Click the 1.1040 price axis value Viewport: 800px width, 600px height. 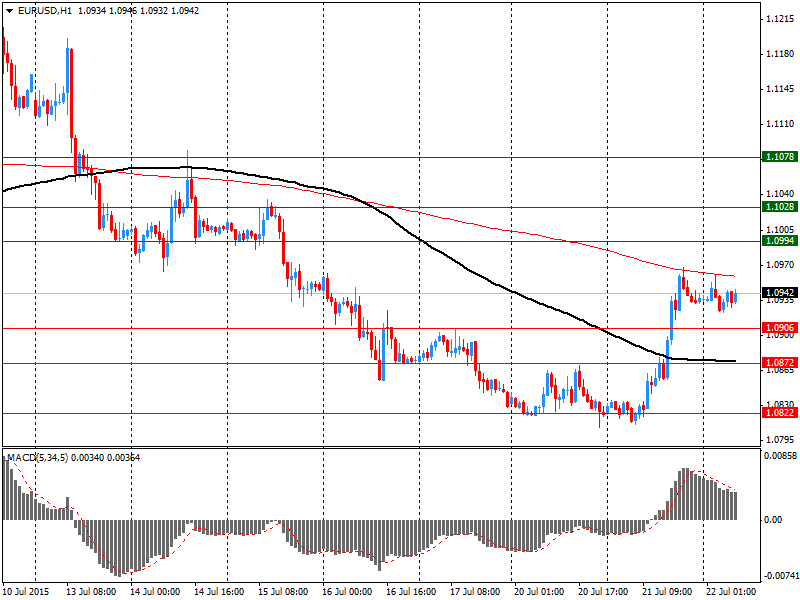(x=780, y=193)
